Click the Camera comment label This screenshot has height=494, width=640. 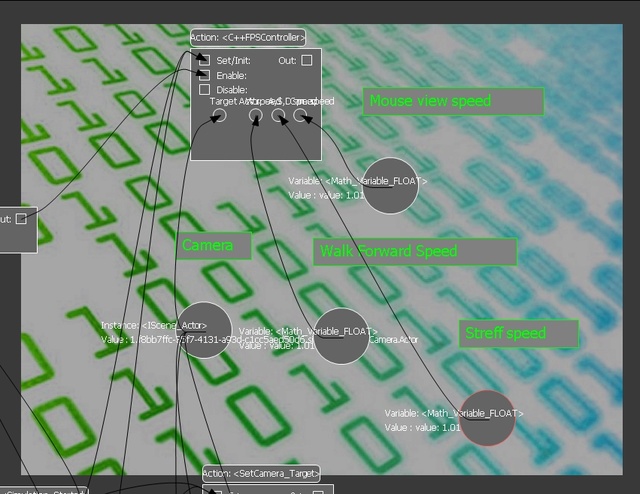click(x=213, y=245)
